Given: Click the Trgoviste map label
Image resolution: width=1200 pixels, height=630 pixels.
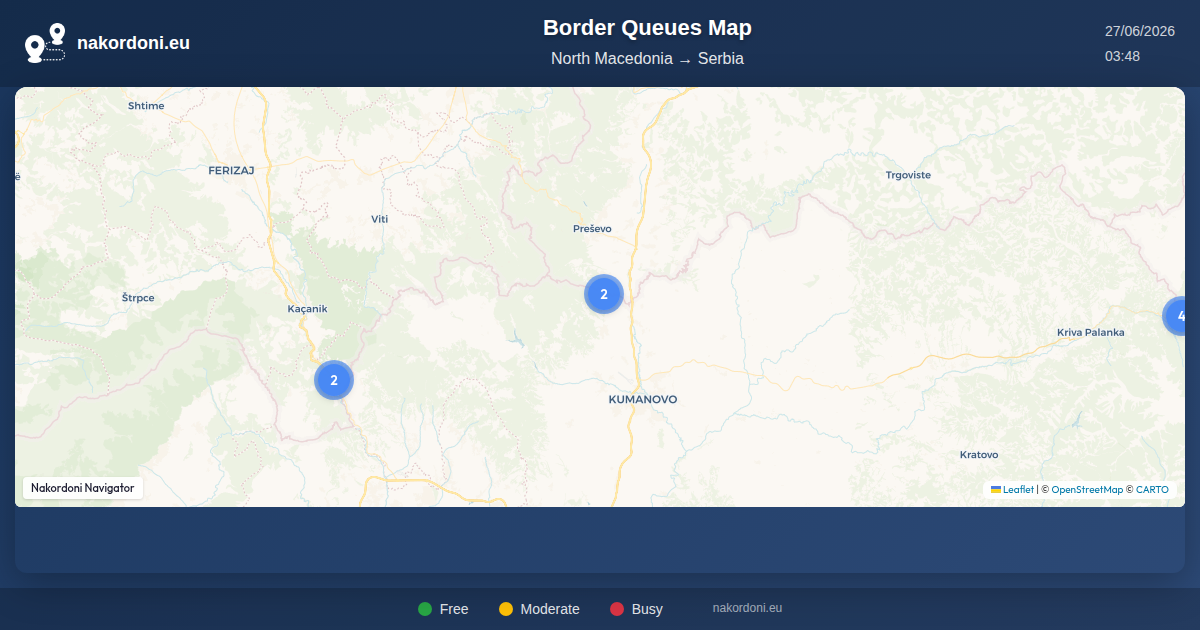Looking at the screenshot, I should coord(908,175).
